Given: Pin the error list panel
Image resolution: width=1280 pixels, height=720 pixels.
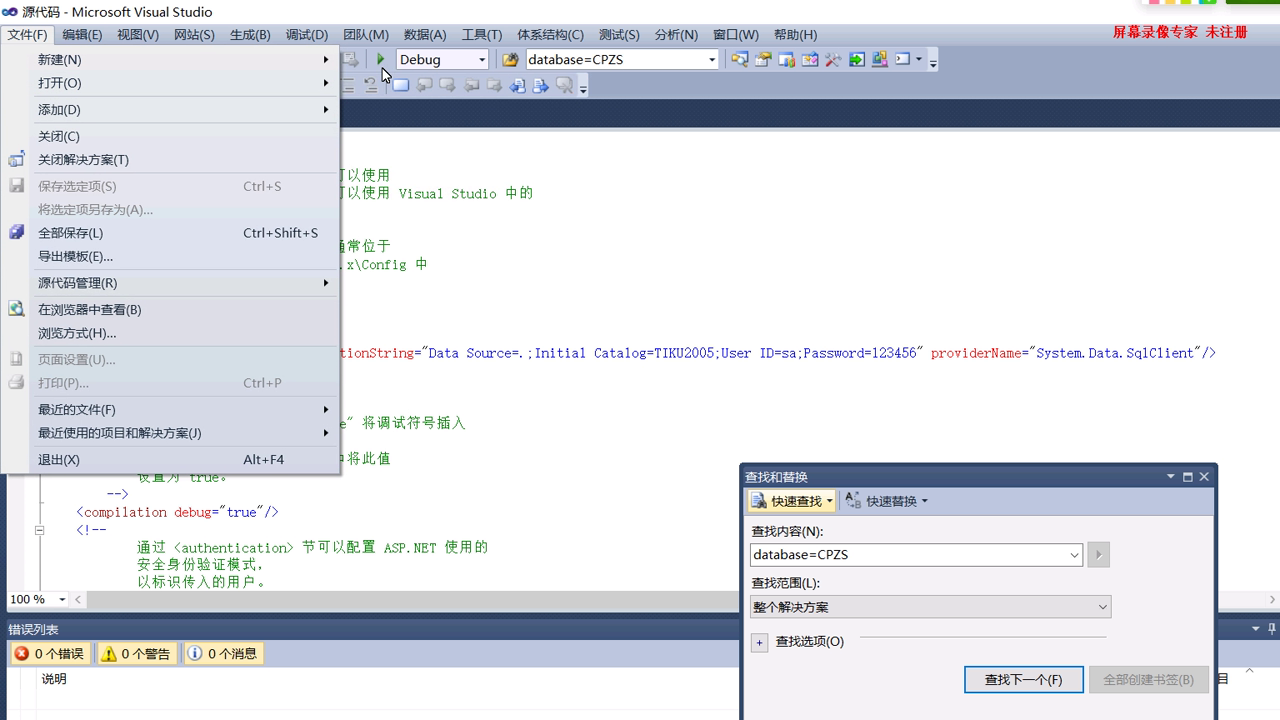Looking at the screenshot, I should (x=1272, y=629).
